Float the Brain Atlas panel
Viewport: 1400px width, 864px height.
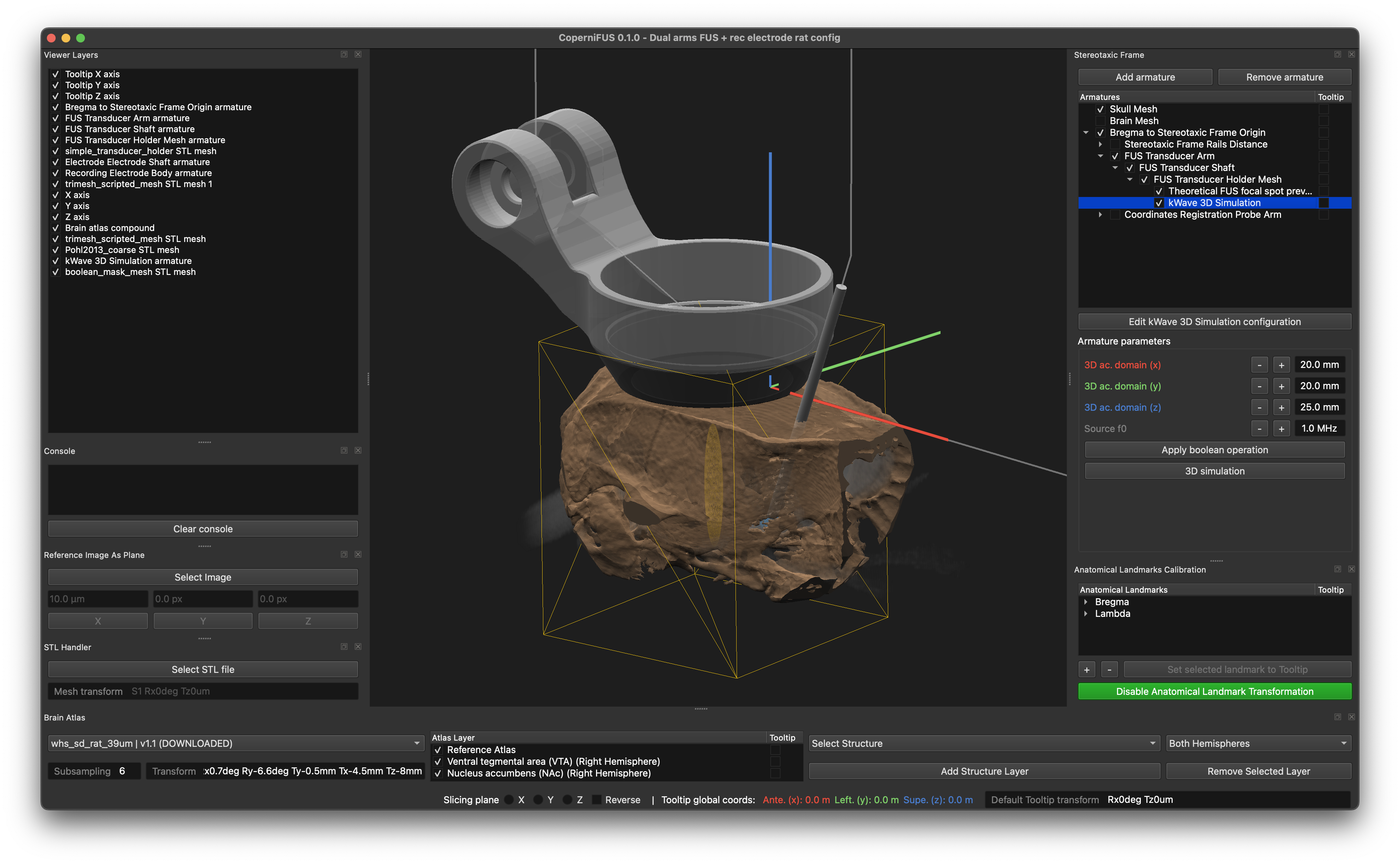(1337, 716)
